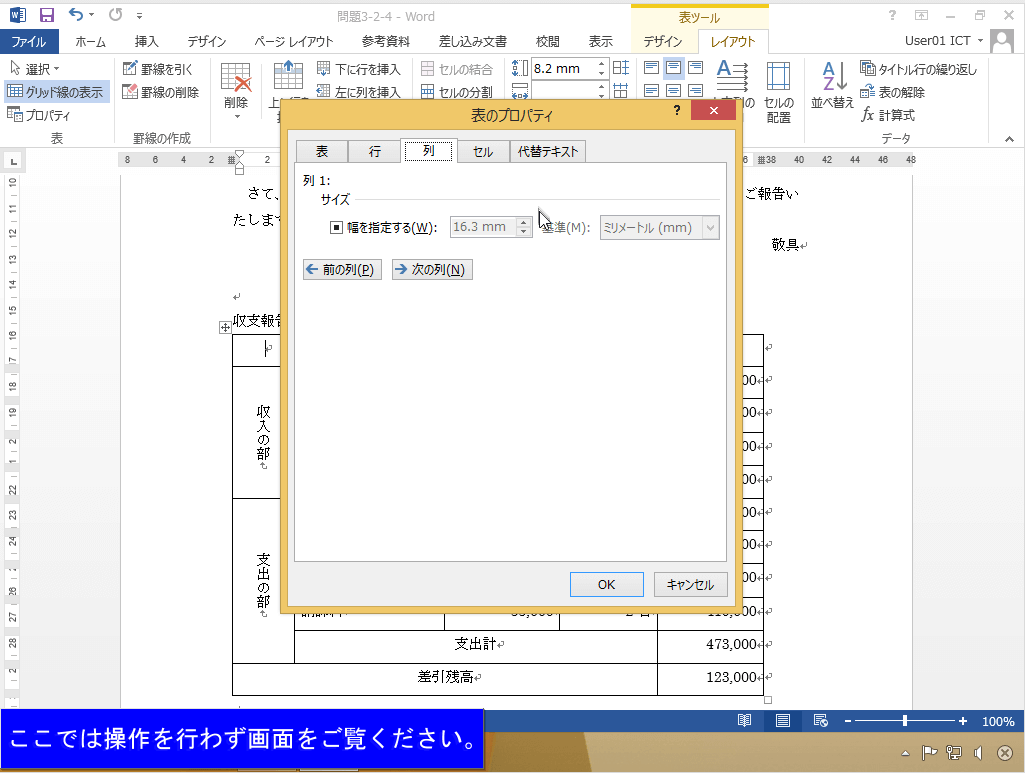Confirm with the OK button
Viewport: 1025px width, 773px height.
[606, 584]
